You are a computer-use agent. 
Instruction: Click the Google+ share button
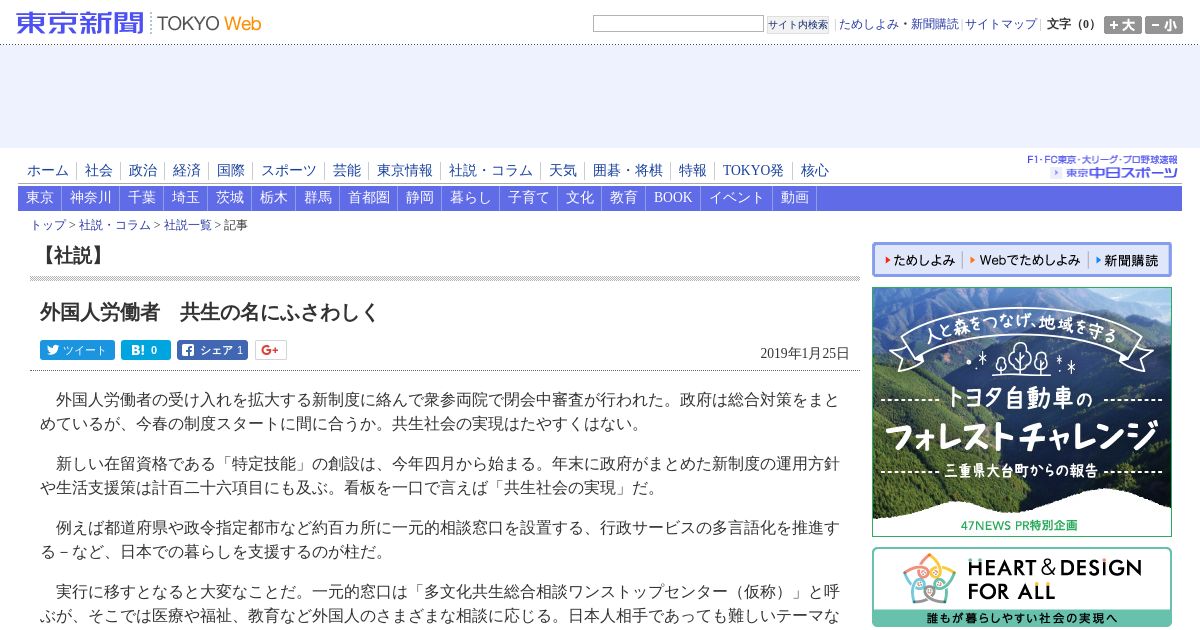[x=270, y=350]
